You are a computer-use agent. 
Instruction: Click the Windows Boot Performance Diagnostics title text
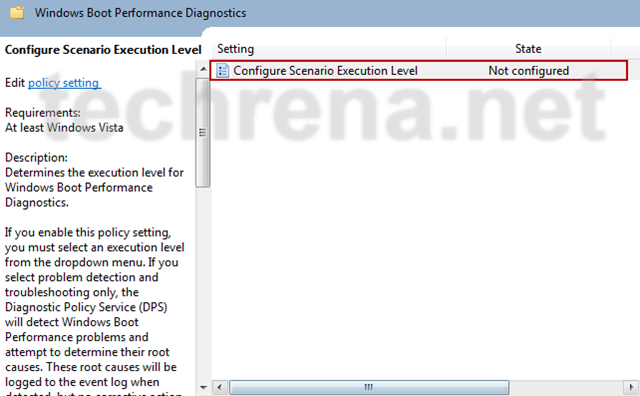point(140,13)
